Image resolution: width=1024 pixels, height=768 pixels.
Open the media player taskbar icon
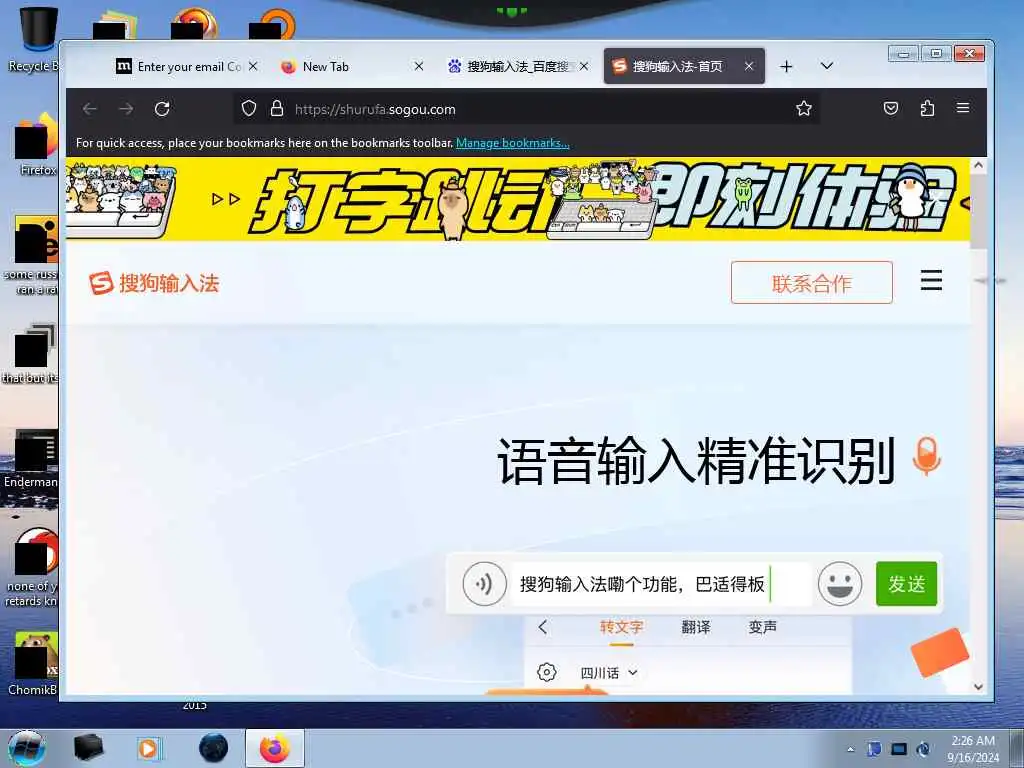150,748
